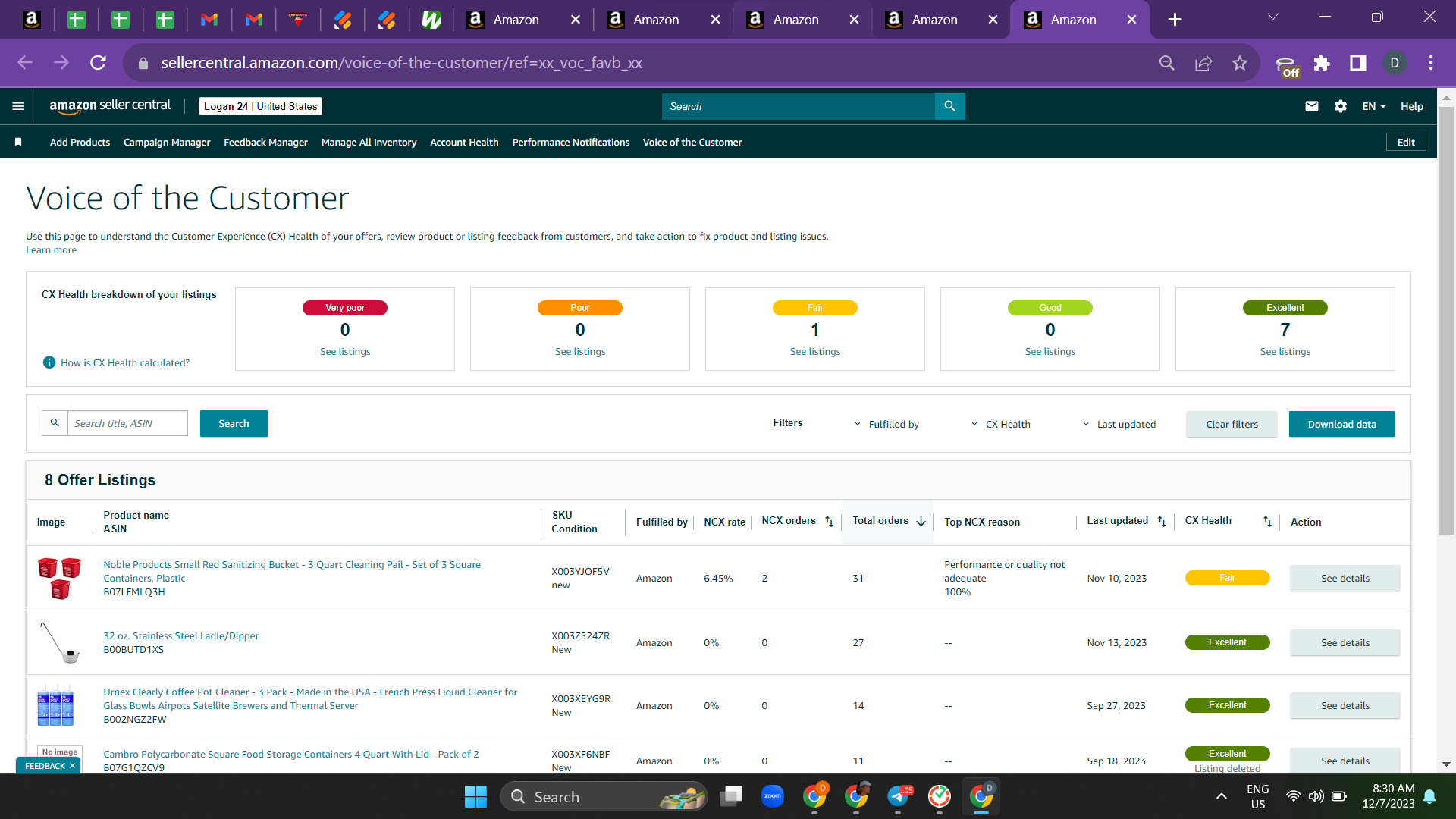1456x819 pixels.
Task: Close the FEEDBACK tab
Action: [73, 766]
